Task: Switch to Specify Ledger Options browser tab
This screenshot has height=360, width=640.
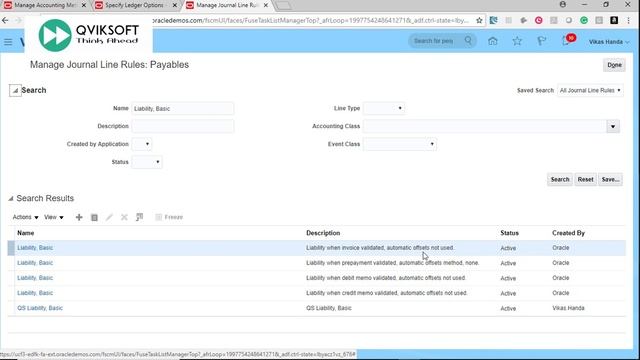Action: tap(135, 5)
